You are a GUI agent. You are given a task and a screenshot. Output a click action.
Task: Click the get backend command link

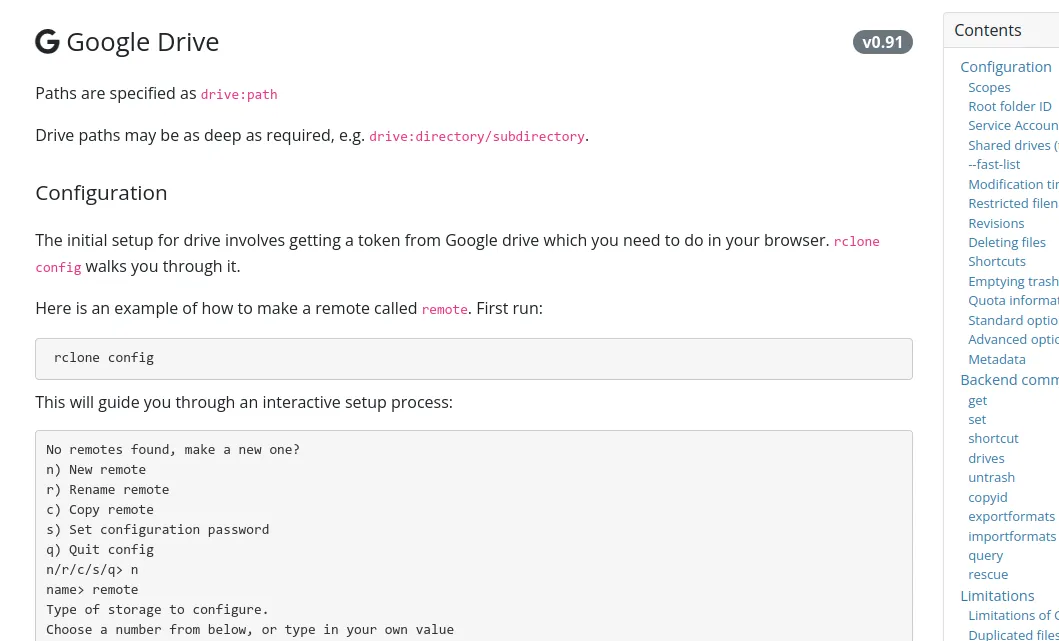point(977,400)
